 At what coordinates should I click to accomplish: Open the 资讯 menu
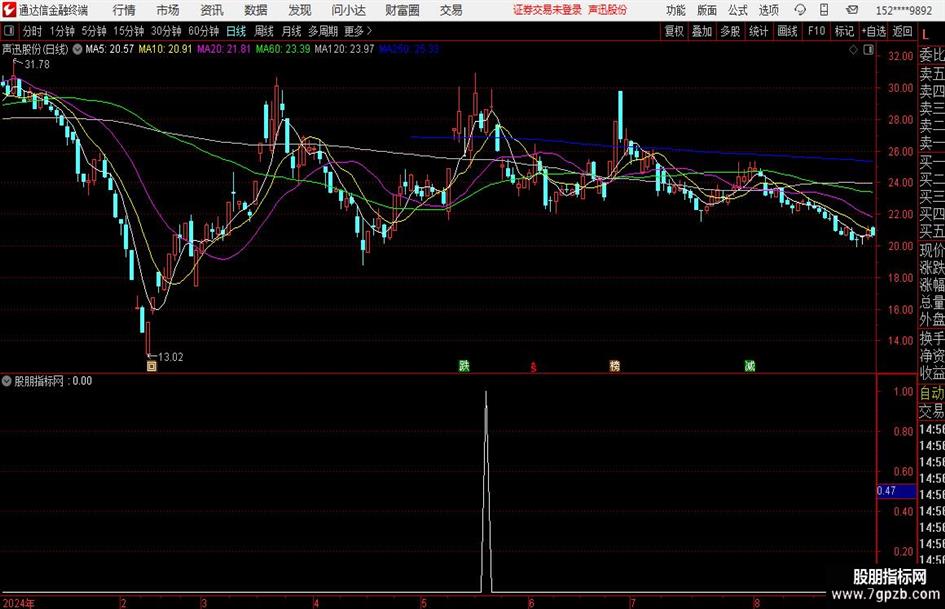tap(212, 10)
